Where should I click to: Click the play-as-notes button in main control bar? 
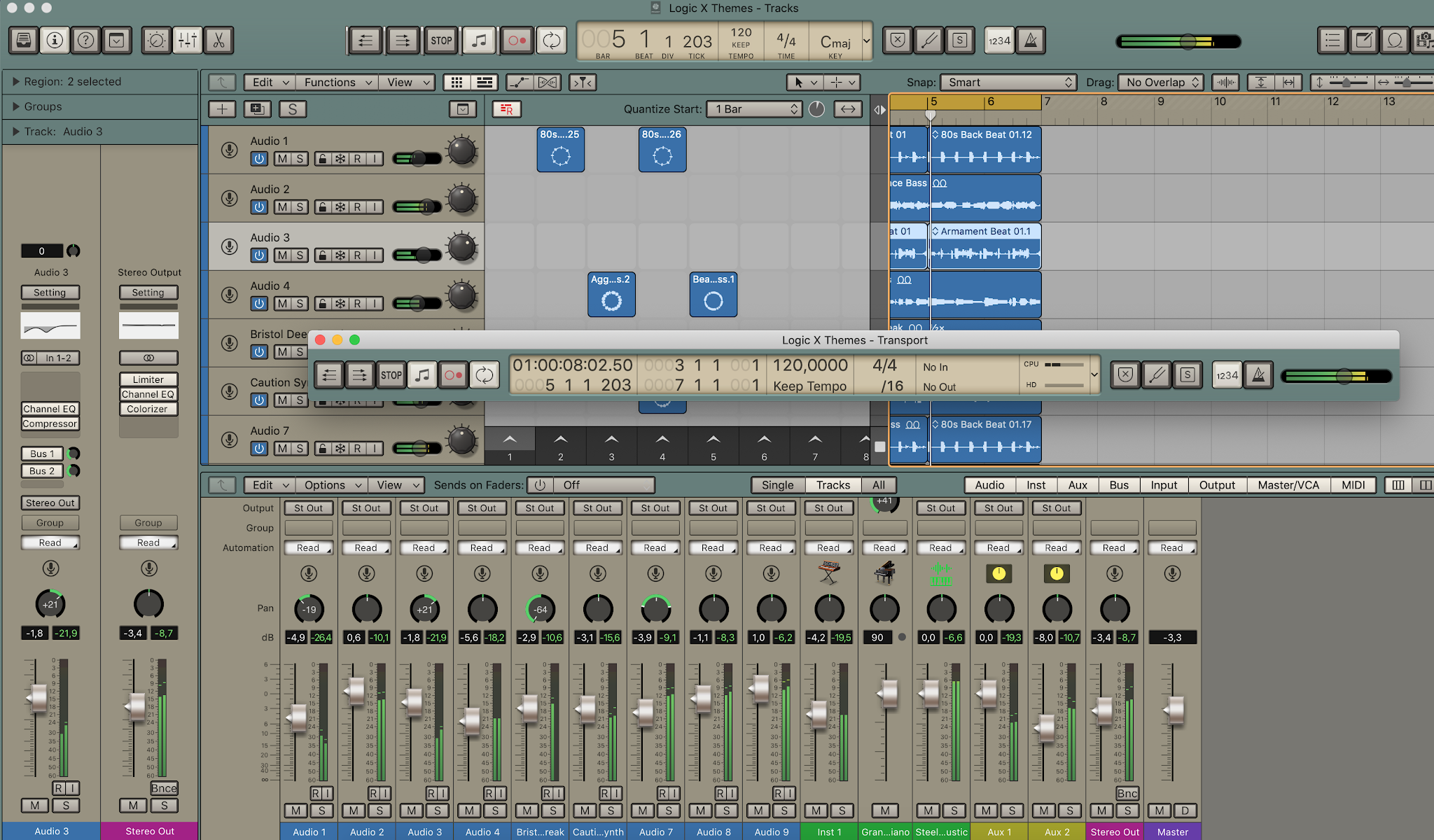coord(479,41)
